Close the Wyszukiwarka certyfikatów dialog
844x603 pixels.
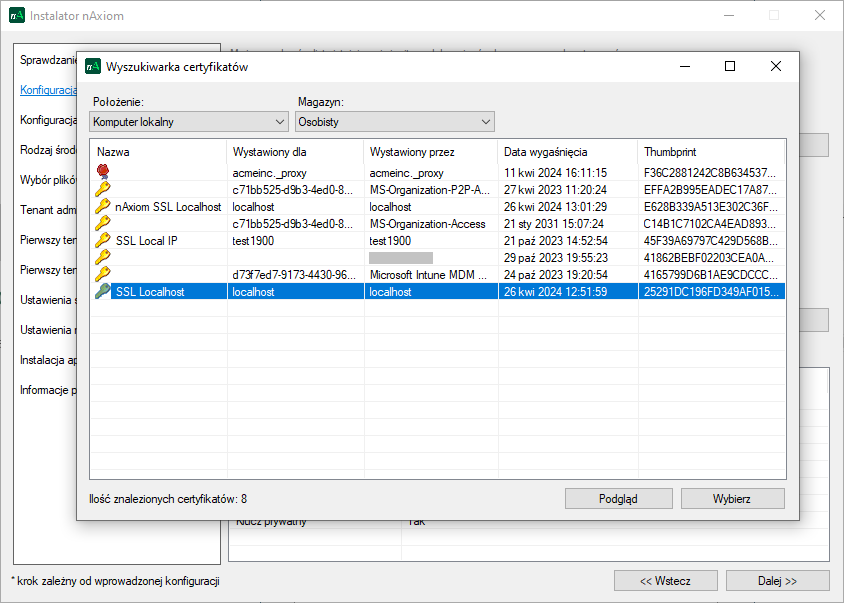point(776,66)
